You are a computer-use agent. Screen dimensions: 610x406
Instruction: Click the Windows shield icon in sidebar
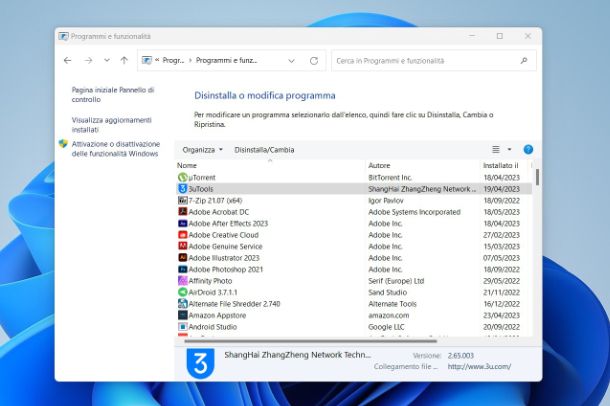63,144
